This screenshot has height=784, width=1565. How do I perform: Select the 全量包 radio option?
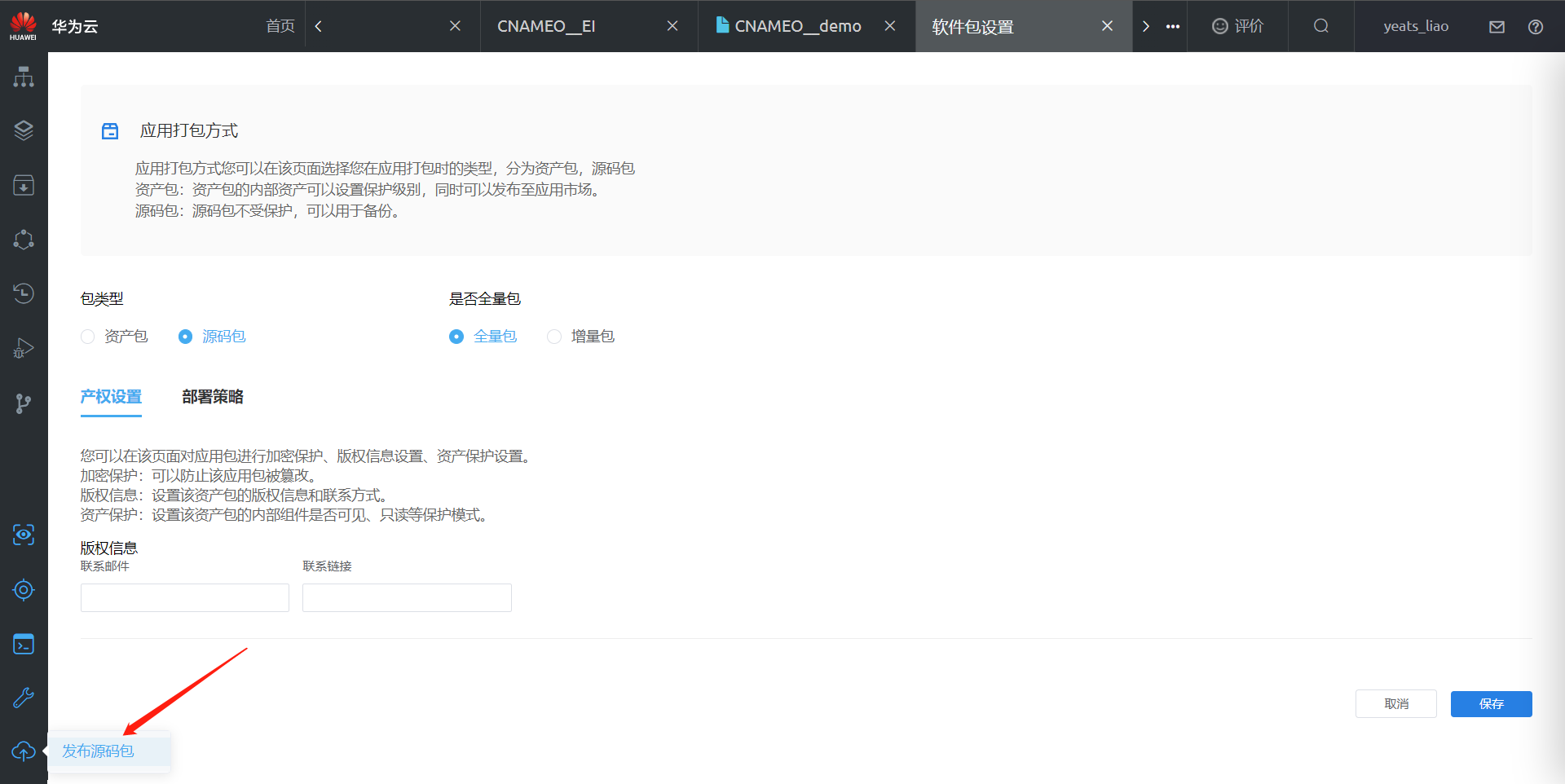[x=456, y=337]
